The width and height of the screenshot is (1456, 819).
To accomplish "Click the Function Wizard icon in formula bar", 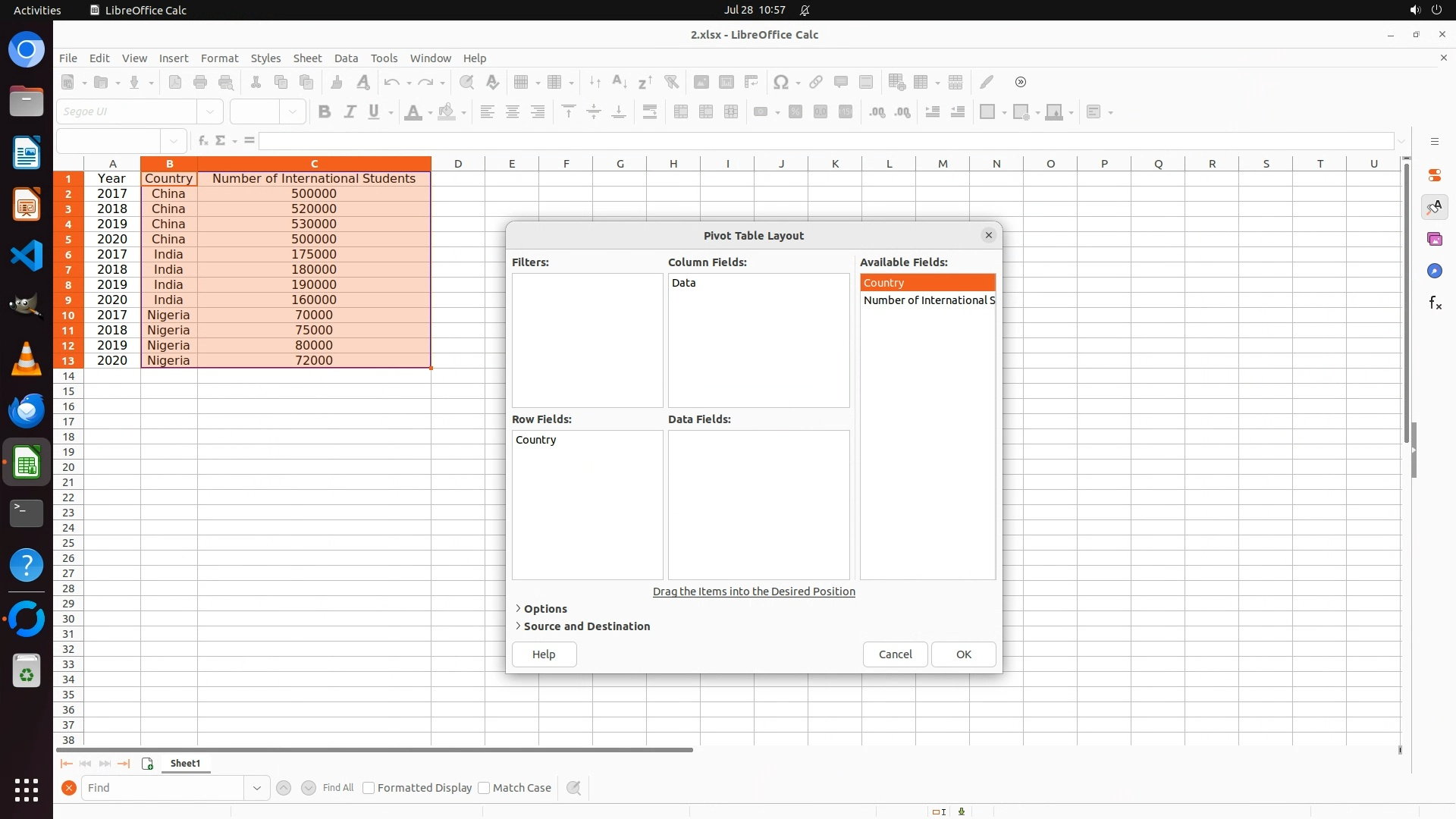I will [202, 140].
